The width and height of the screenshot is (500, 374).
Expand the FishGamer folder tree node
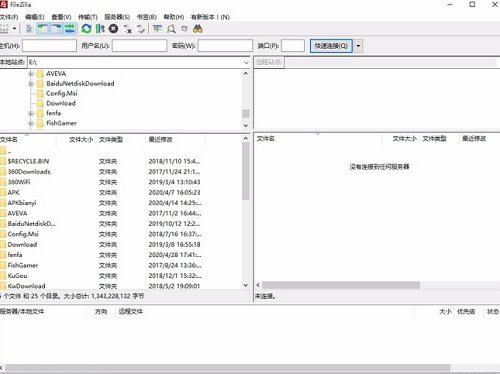31,123
